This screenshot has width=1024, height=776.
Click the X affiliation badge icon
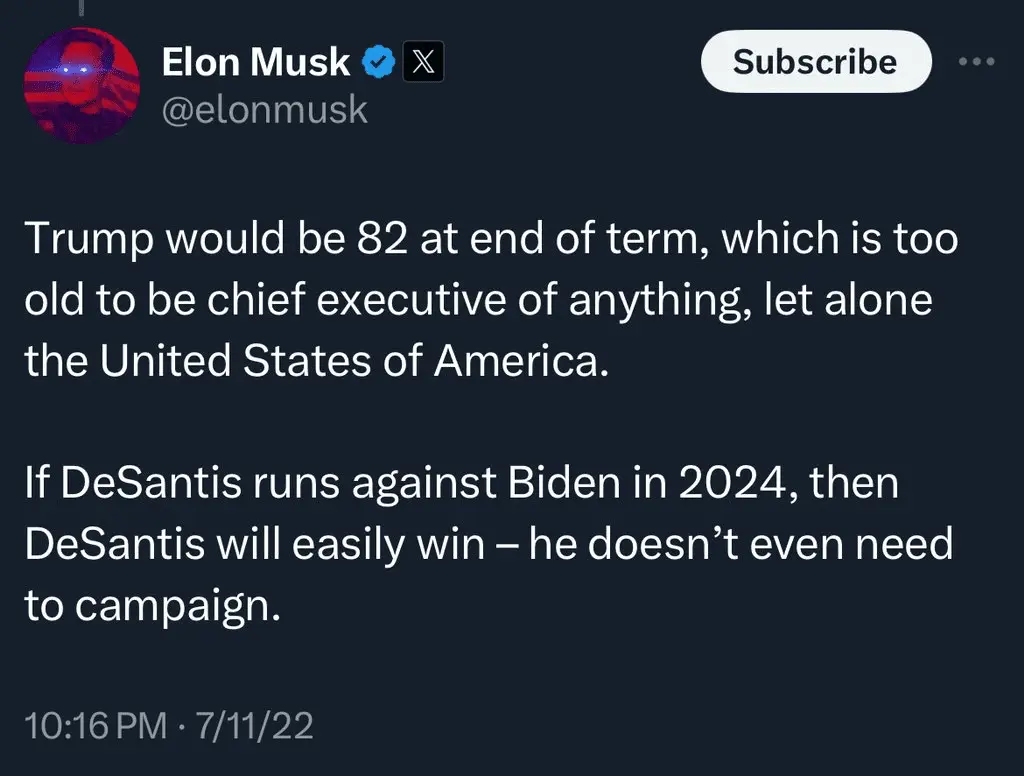[423, 64]
